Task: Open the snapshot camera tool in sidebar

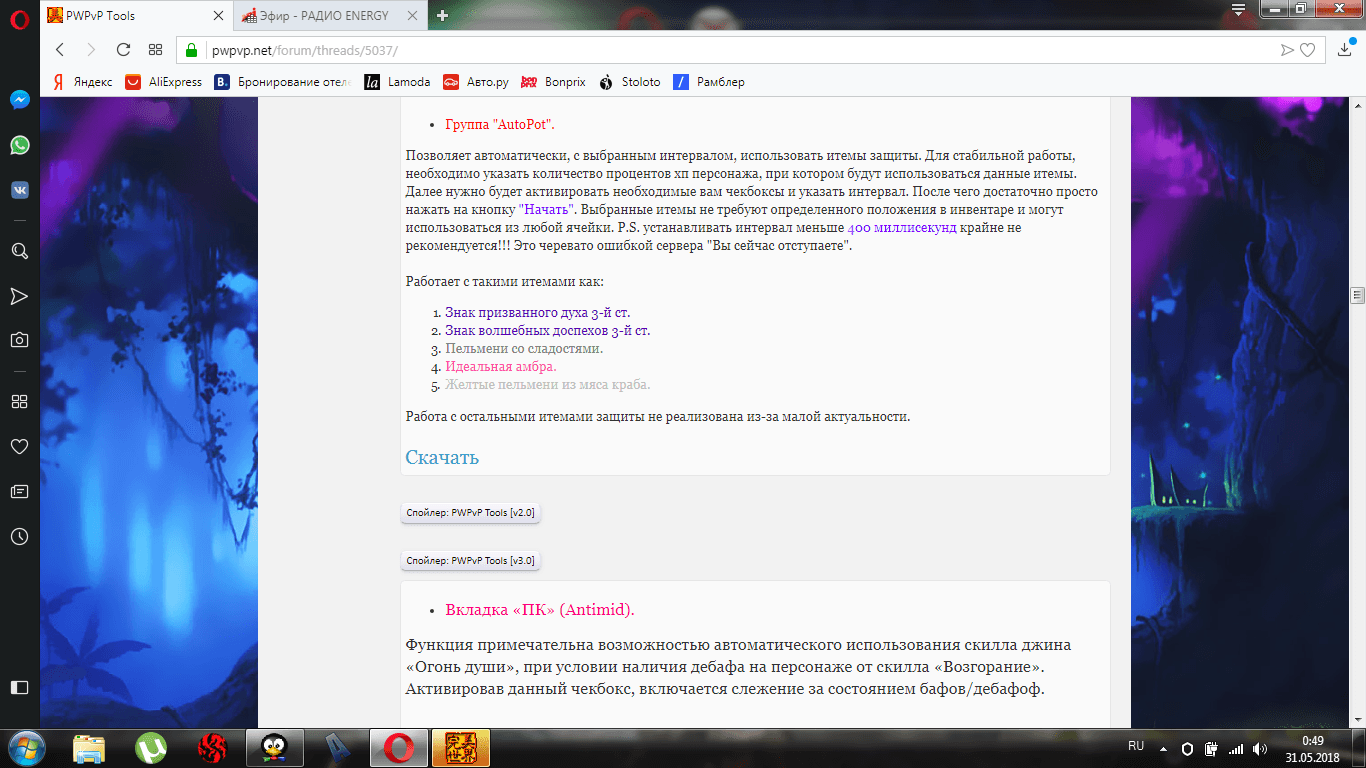Action: coord(19,340)
